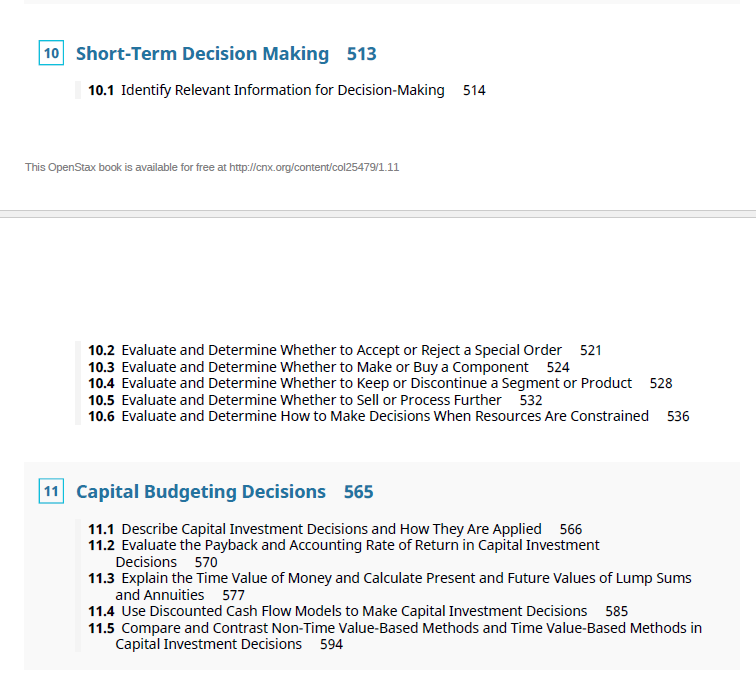Click page number 536 for section 10.6
The image size is (756, 692).
(x=678, y=416)
